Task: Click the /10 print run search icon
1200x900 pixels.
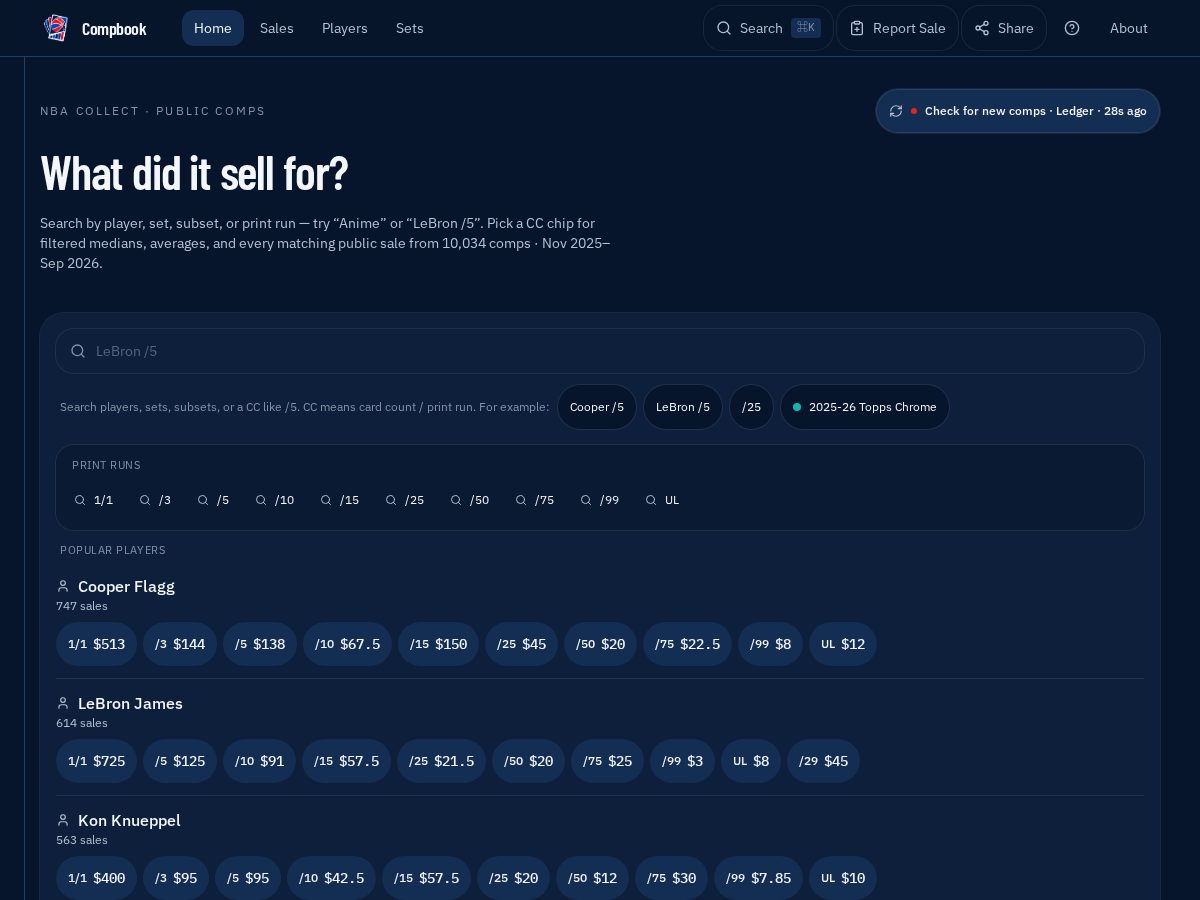Action: 261,500
